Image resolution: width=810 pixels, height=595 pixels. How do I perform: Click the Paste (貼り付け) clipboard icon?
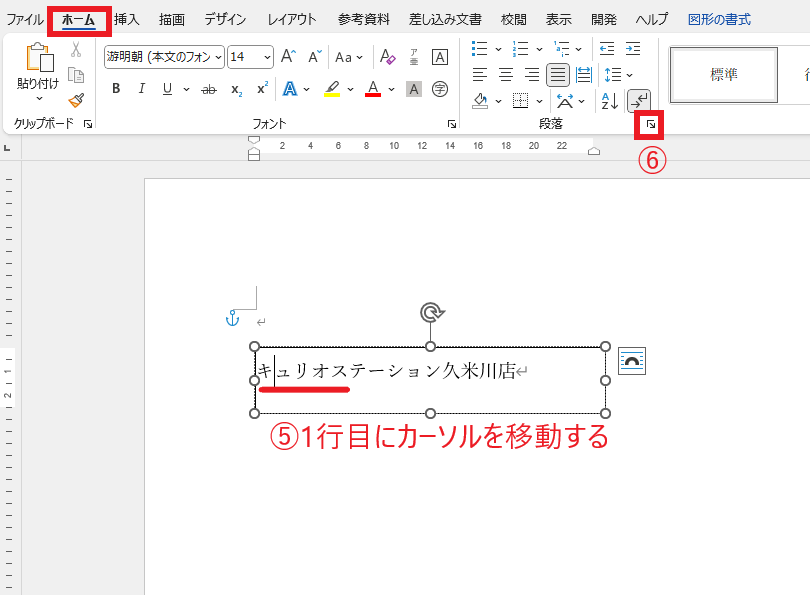coord(39,57)
